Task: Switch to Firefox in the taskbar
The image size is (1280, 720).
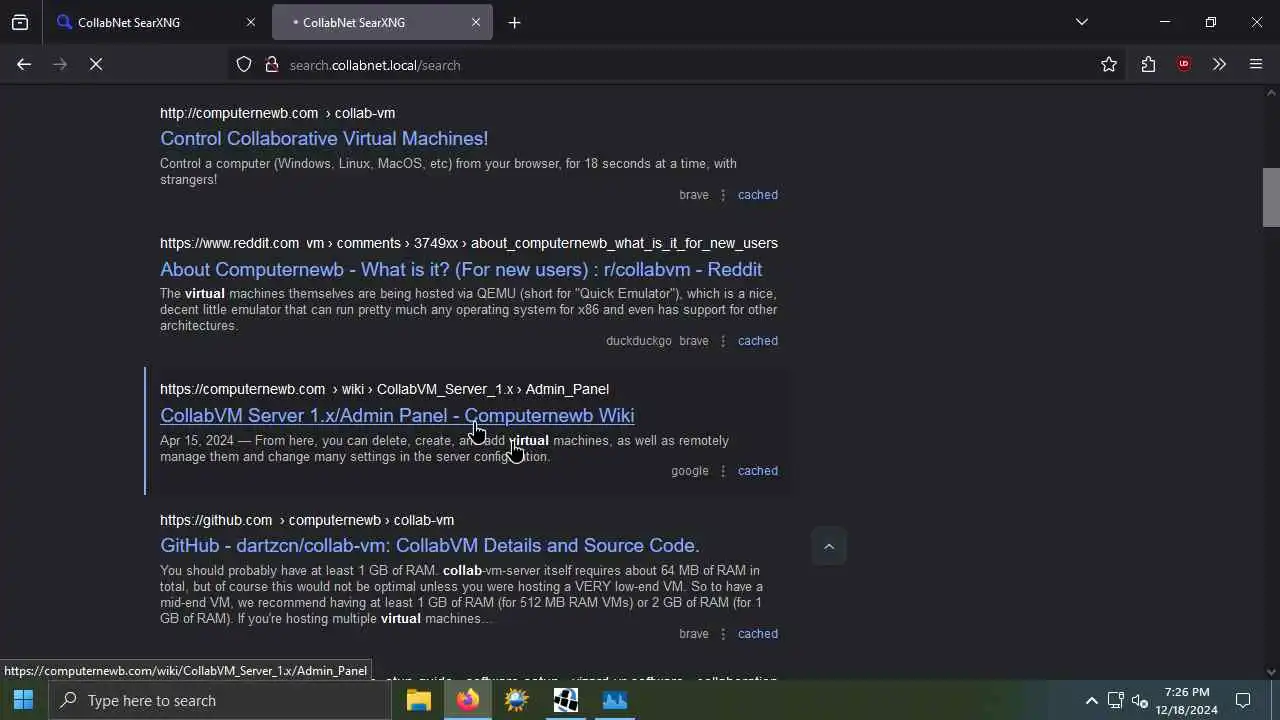Action: (467, 700)
